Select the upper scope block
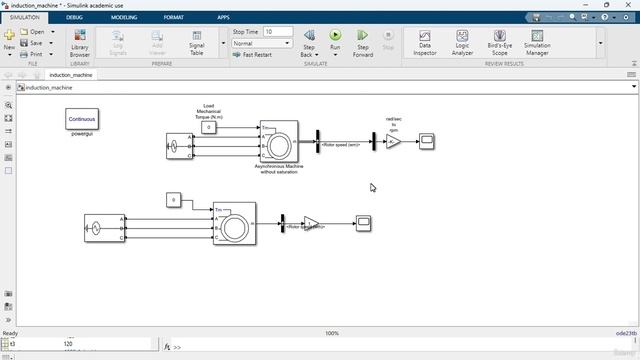 pos(427,141)
